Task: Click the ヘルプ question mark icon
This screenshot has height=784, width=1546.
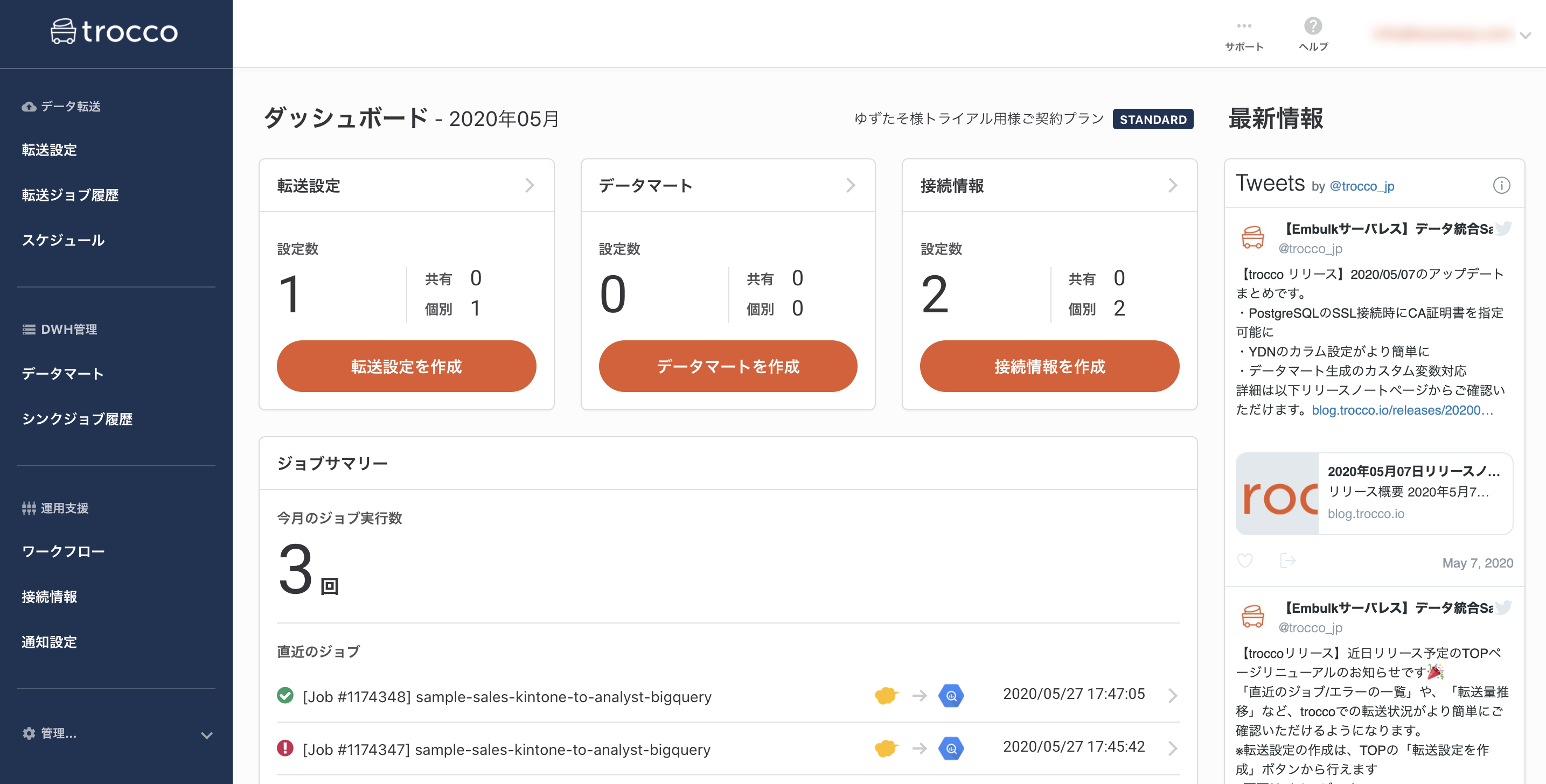Action: (1313, 26)
